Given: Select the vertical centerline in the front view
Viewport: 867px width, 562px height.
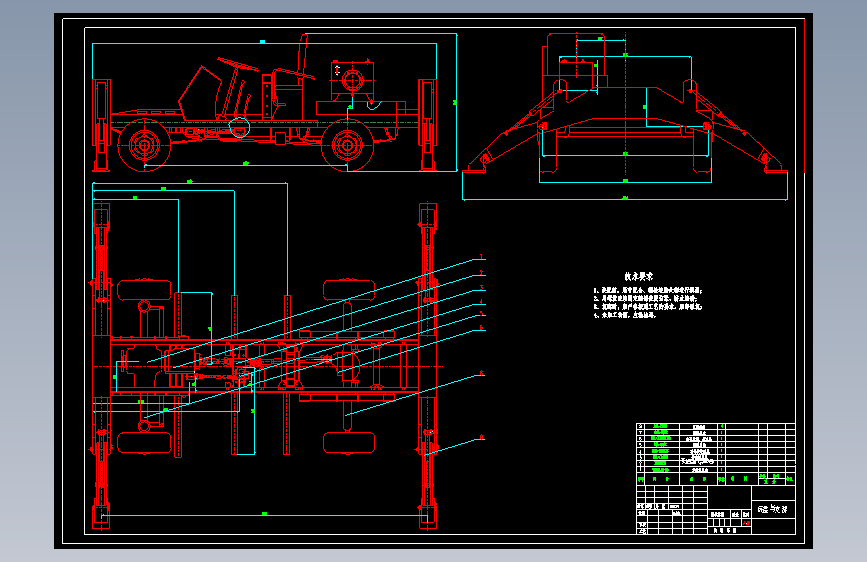Looking at the screenshot, I should coord(625,105).
